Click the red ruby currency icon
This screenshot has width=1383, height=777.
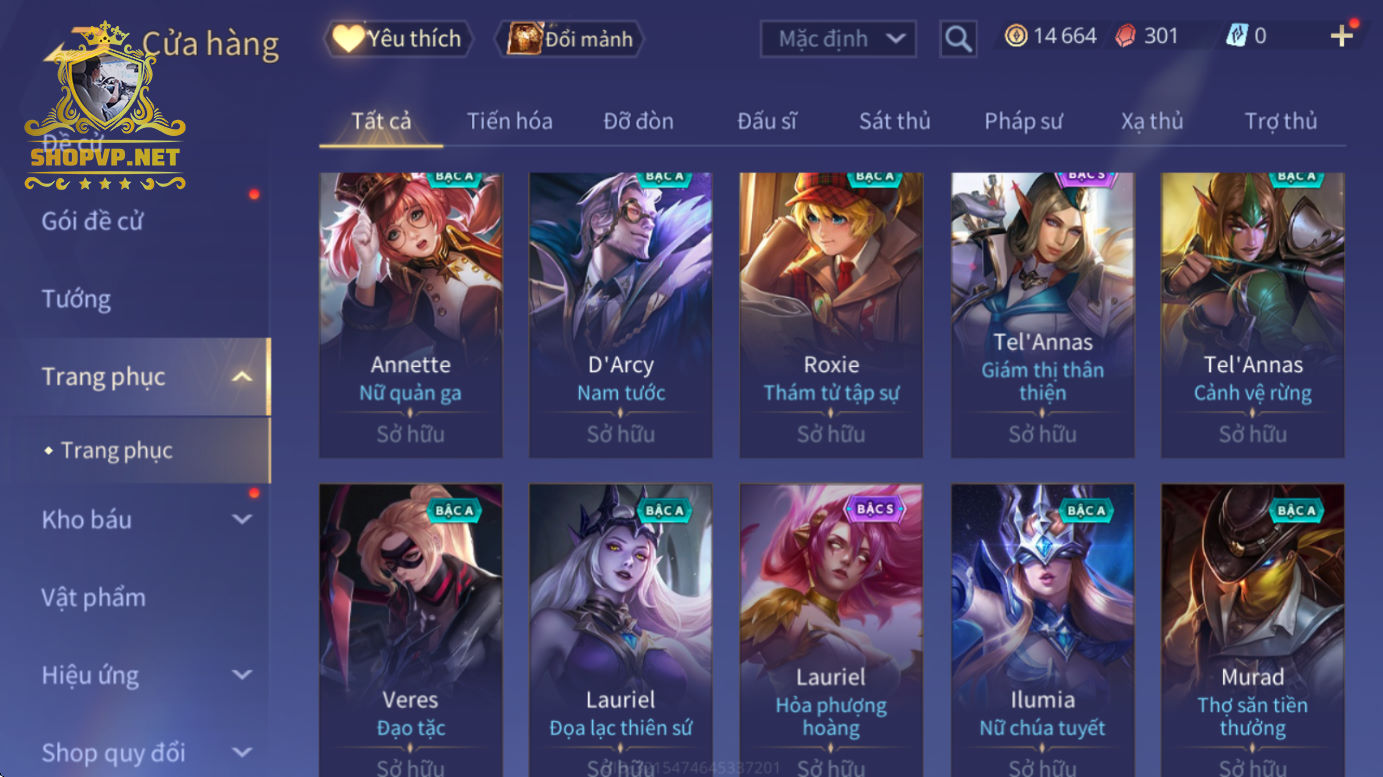(1125, 36)
